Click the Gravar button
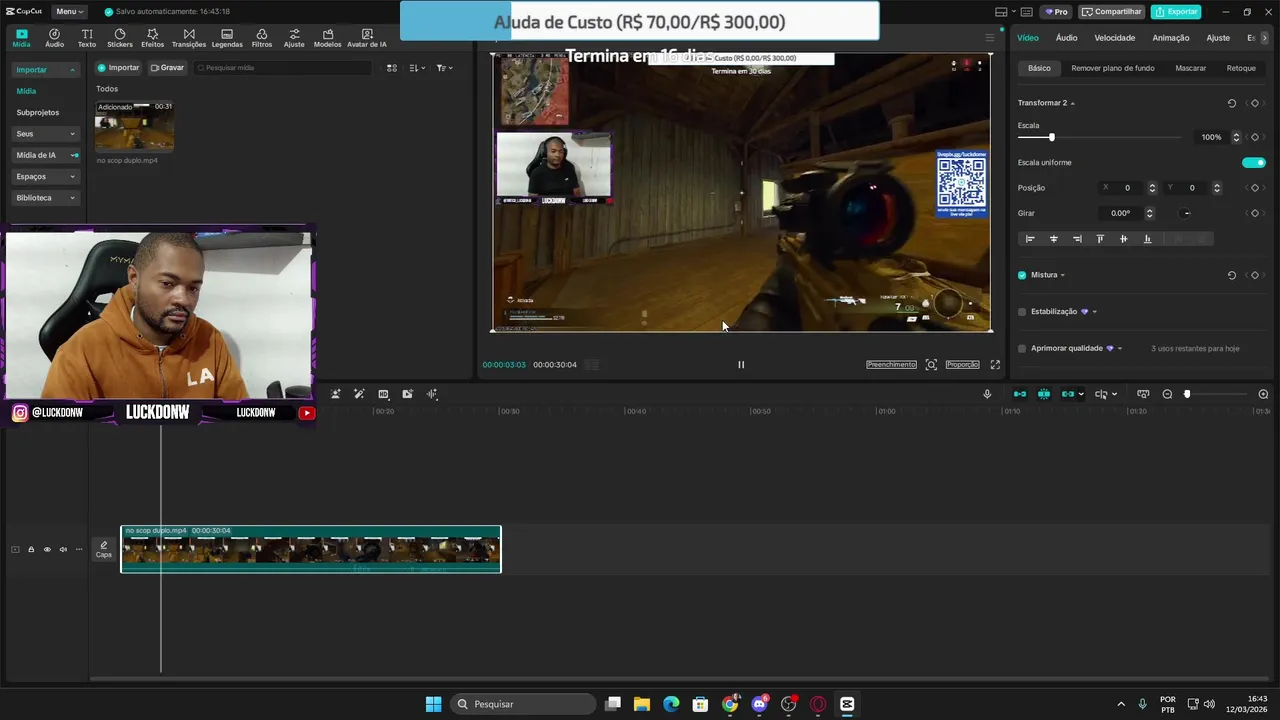This screenshot has width=1280, height=720. click(167, 68)
